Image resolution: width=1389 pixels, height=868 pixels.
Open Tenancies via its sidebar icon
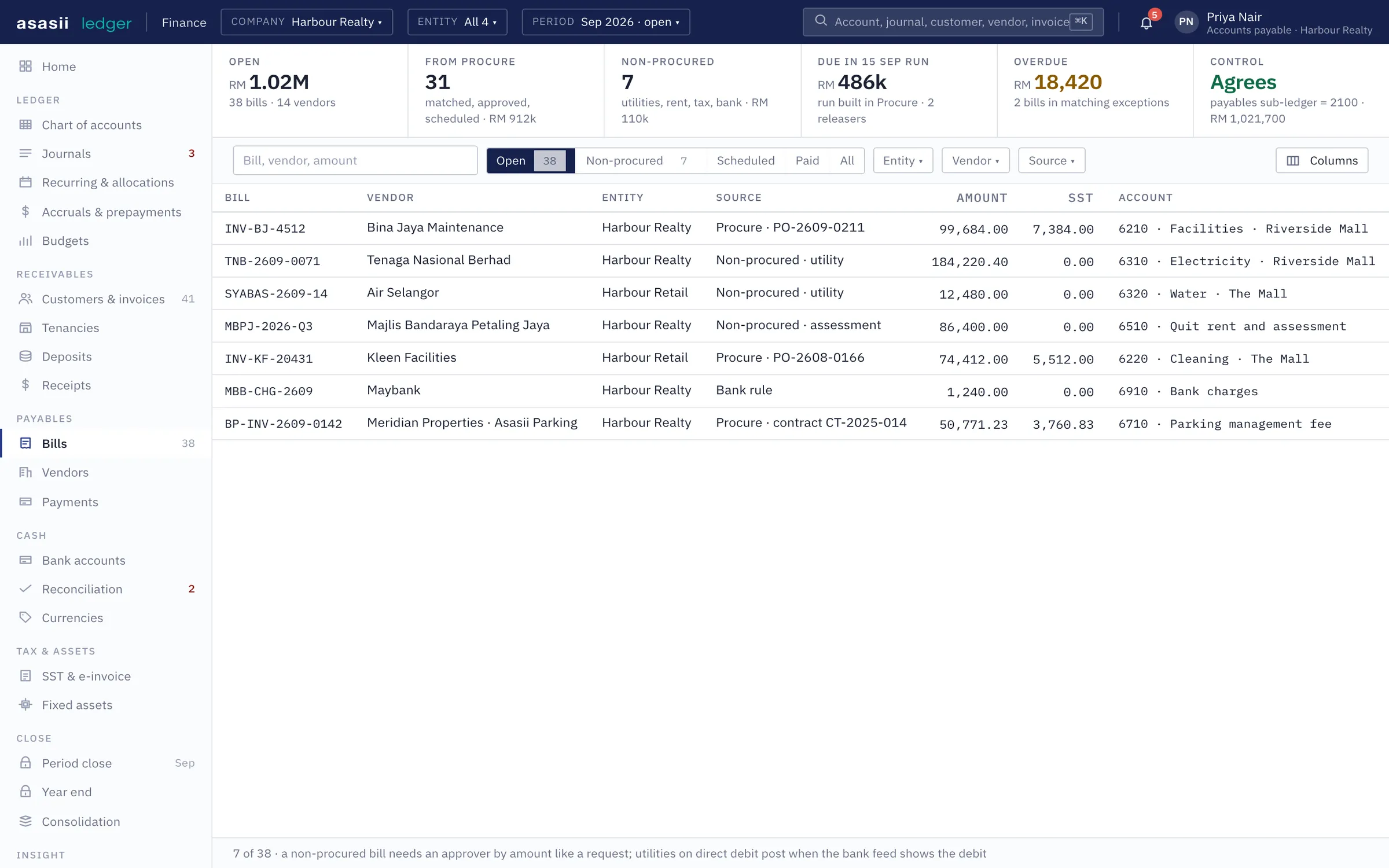[25, 328]
